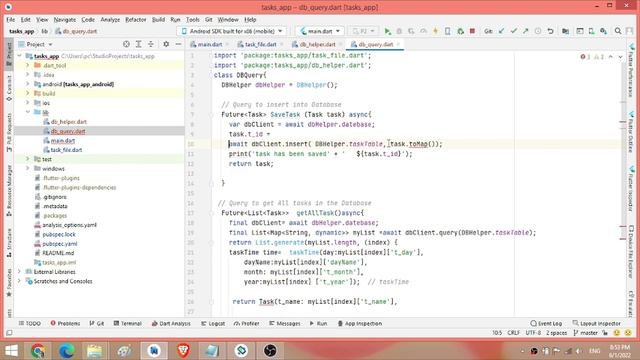
Task: Switch to the db_helper.dart editor tab
Action: (318, 44)
